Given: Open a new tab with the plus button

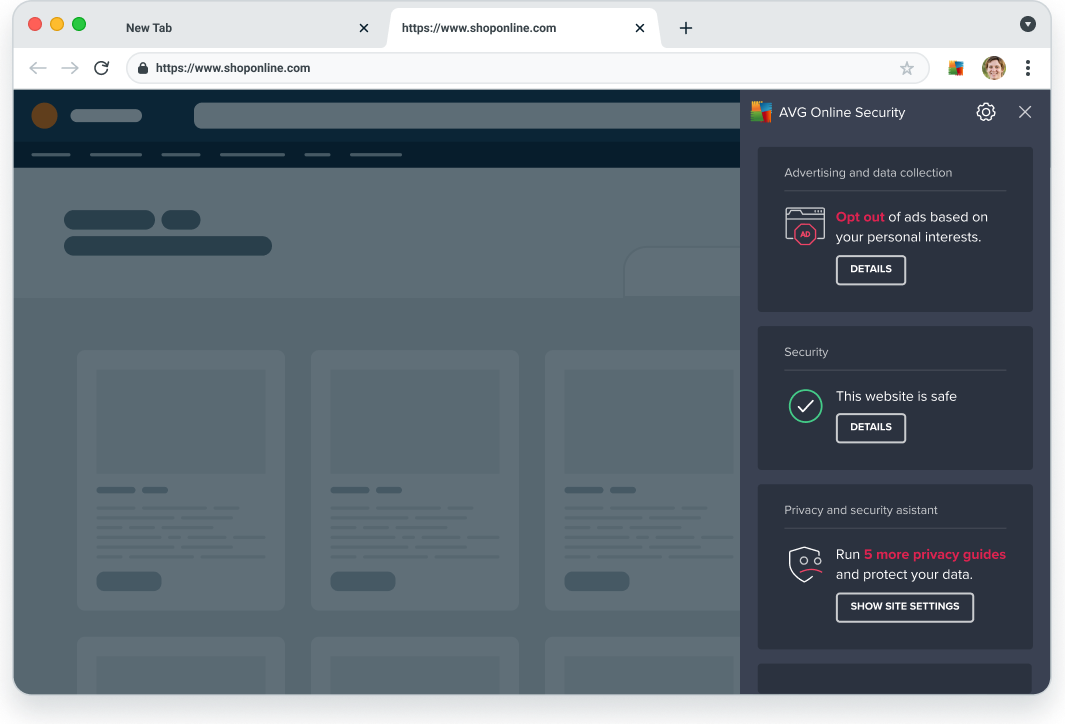Looking at the screenshot, I should [686, 28].
